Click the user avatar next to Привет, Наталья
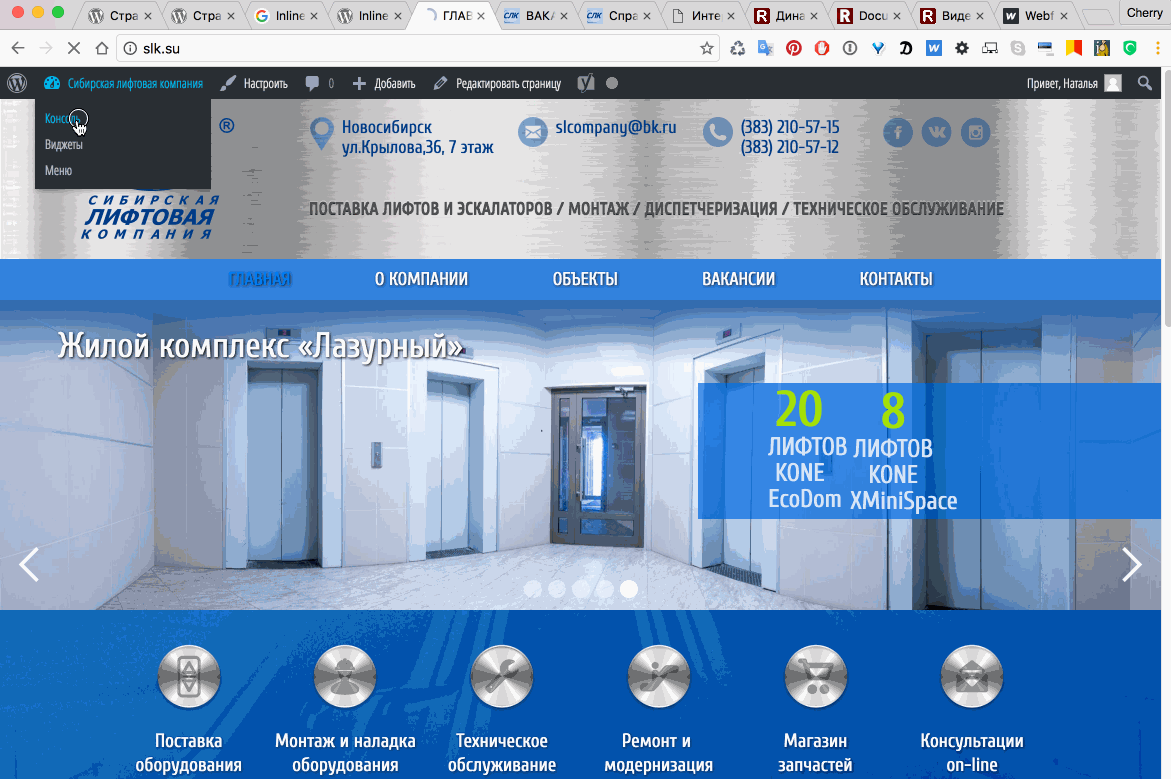Screen dimensions: 1171x779 tap(1113, 84)
